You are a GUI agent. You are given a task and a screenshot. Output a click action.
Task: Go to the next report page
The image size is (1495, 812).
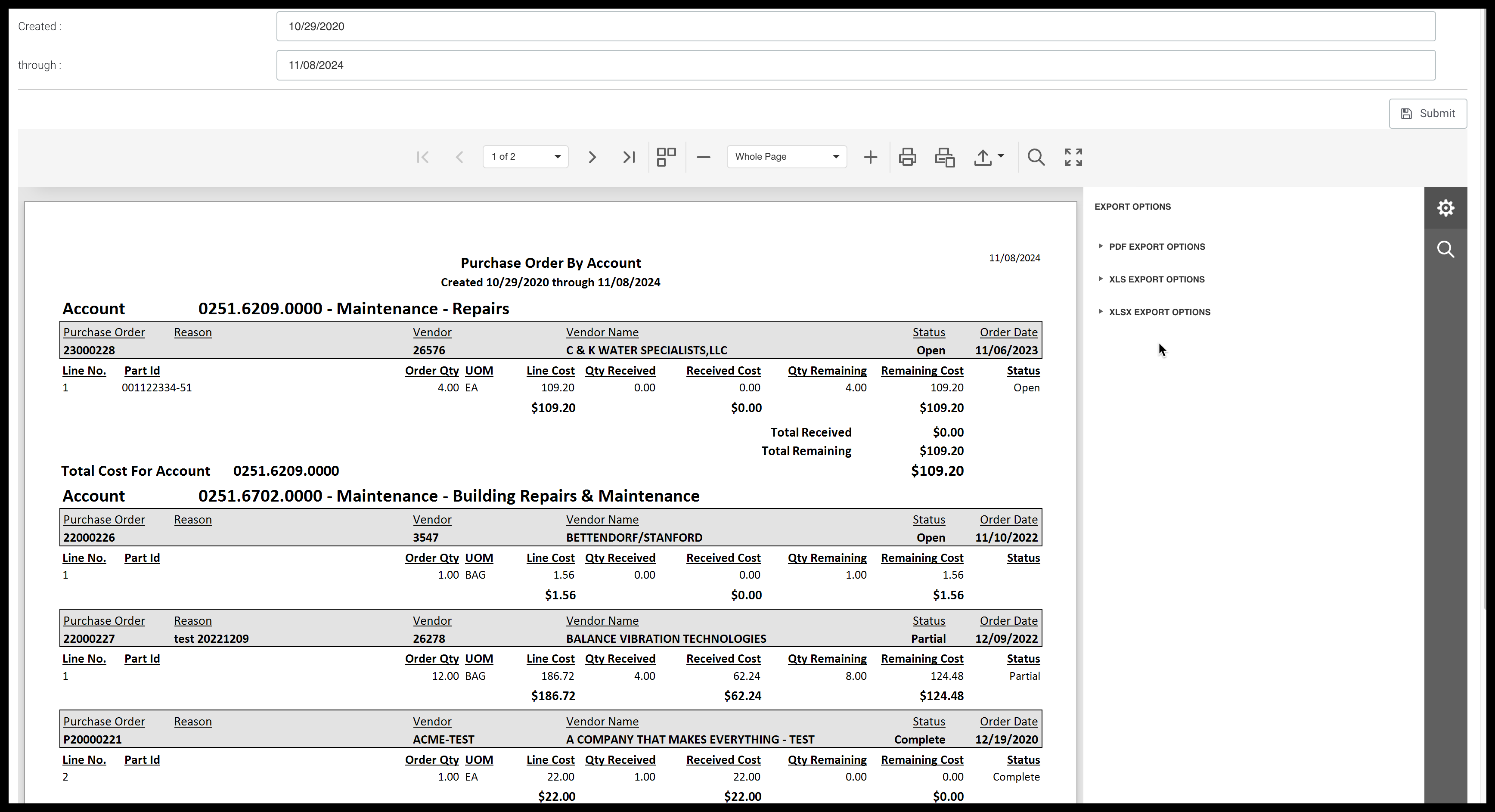point(592,157)
